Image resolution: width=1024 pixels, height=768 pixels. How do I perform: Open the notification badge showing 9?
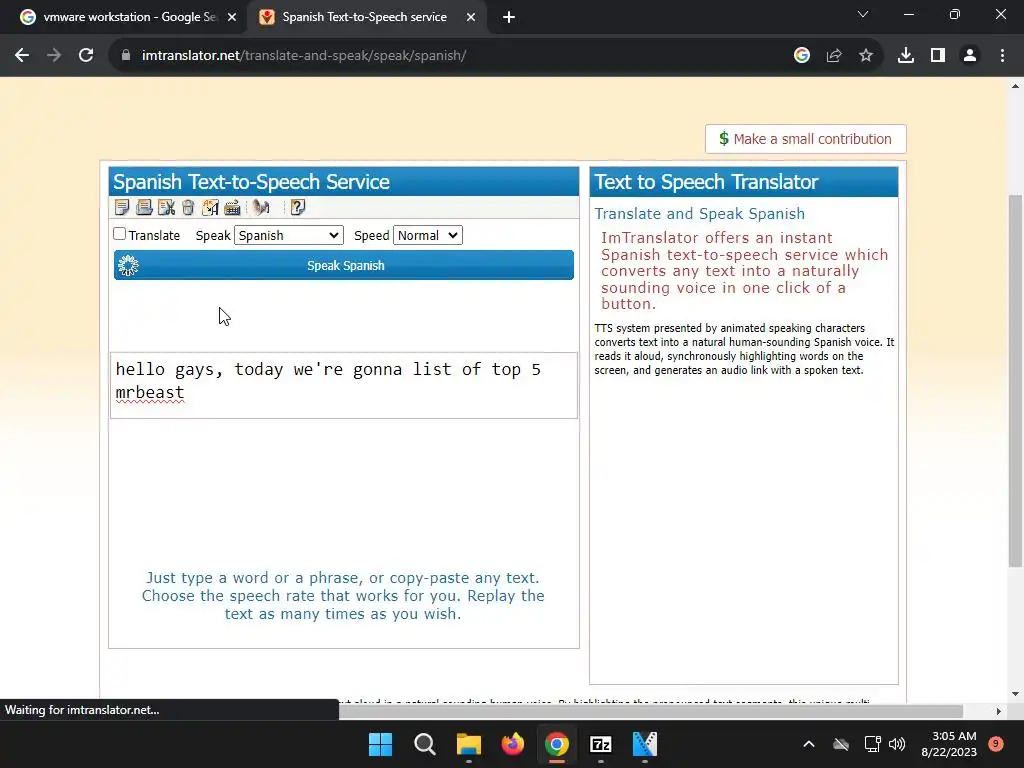(996, 743)
